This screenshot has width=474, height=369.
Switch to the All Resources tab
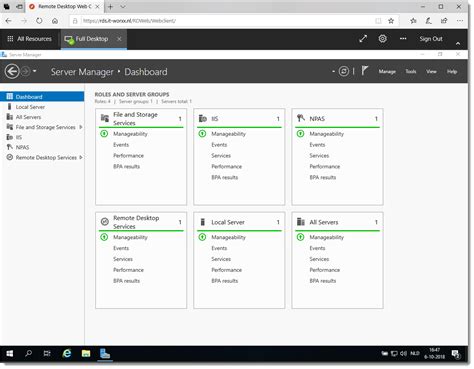(x=30, y=39)
